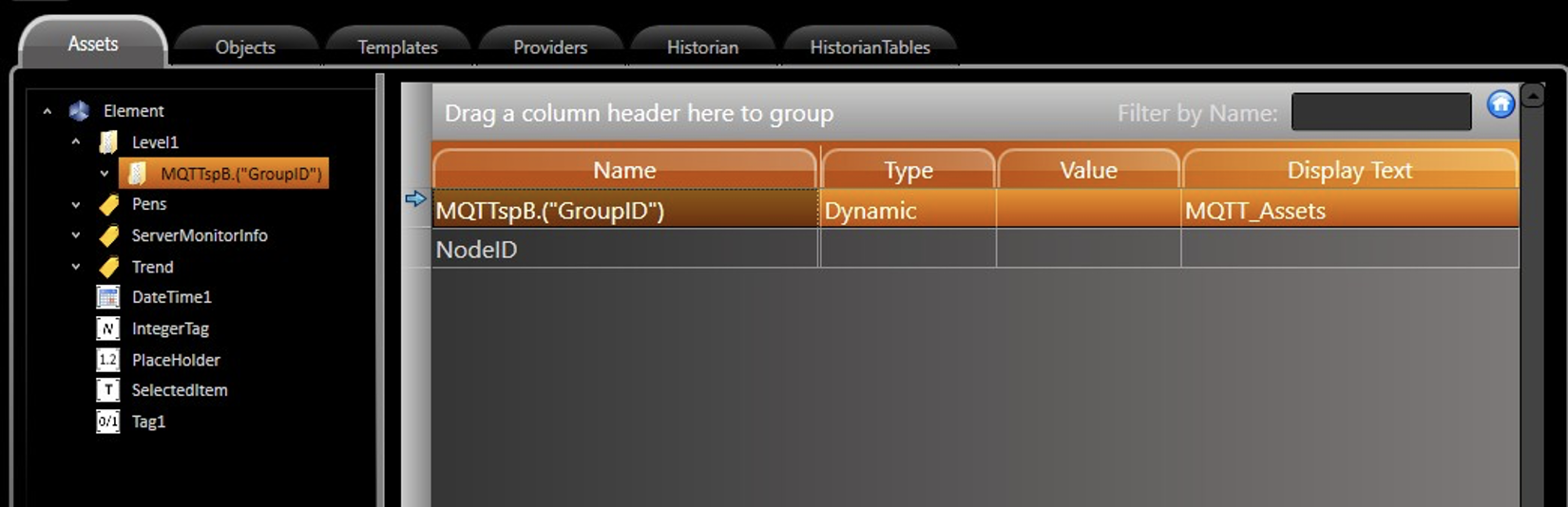Click the PlaceHolder decimal type icon
Viewport: 1568px width, 507px height.
click(108, 360)
